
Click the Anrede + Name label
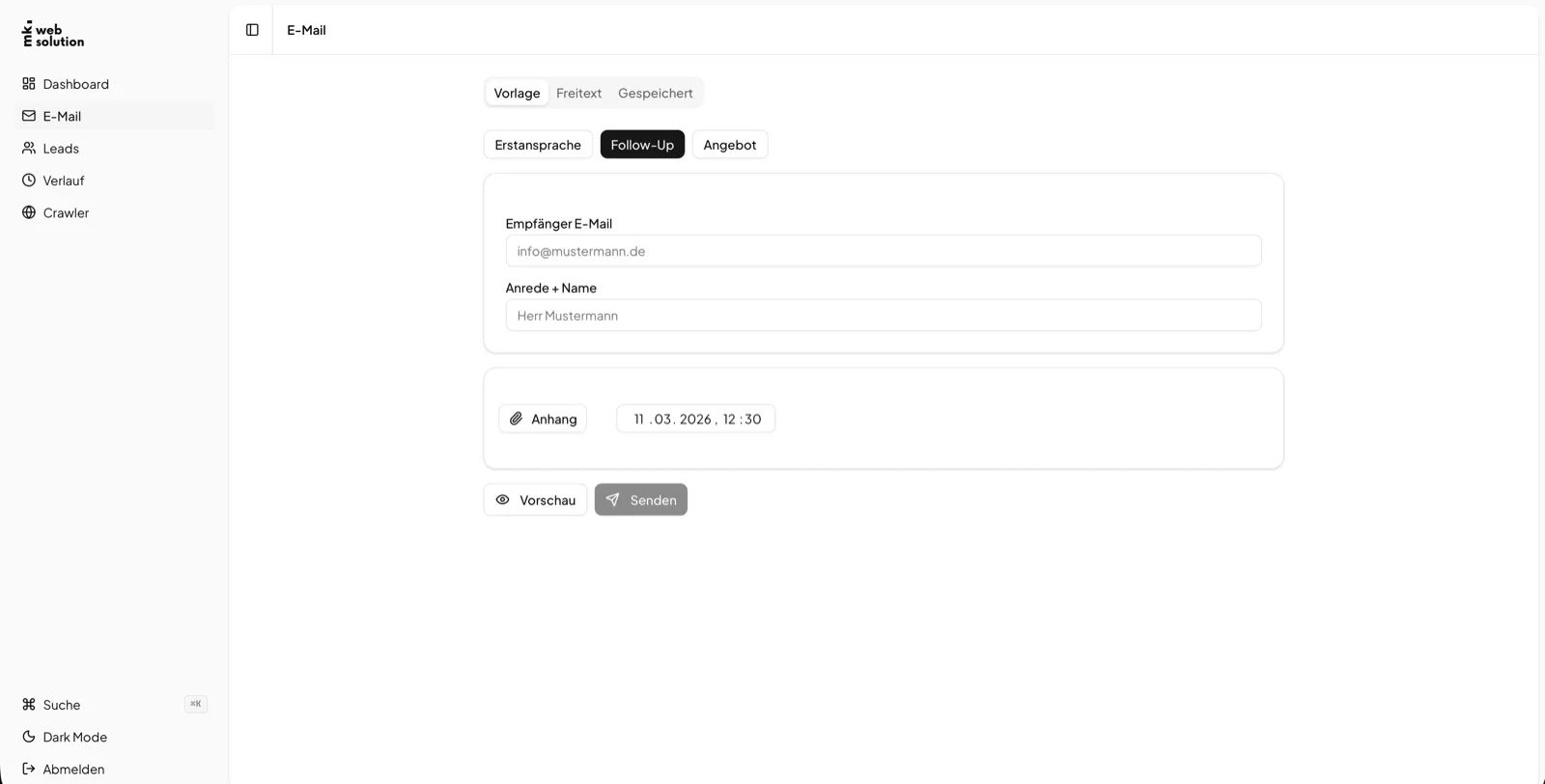point(551,288)
